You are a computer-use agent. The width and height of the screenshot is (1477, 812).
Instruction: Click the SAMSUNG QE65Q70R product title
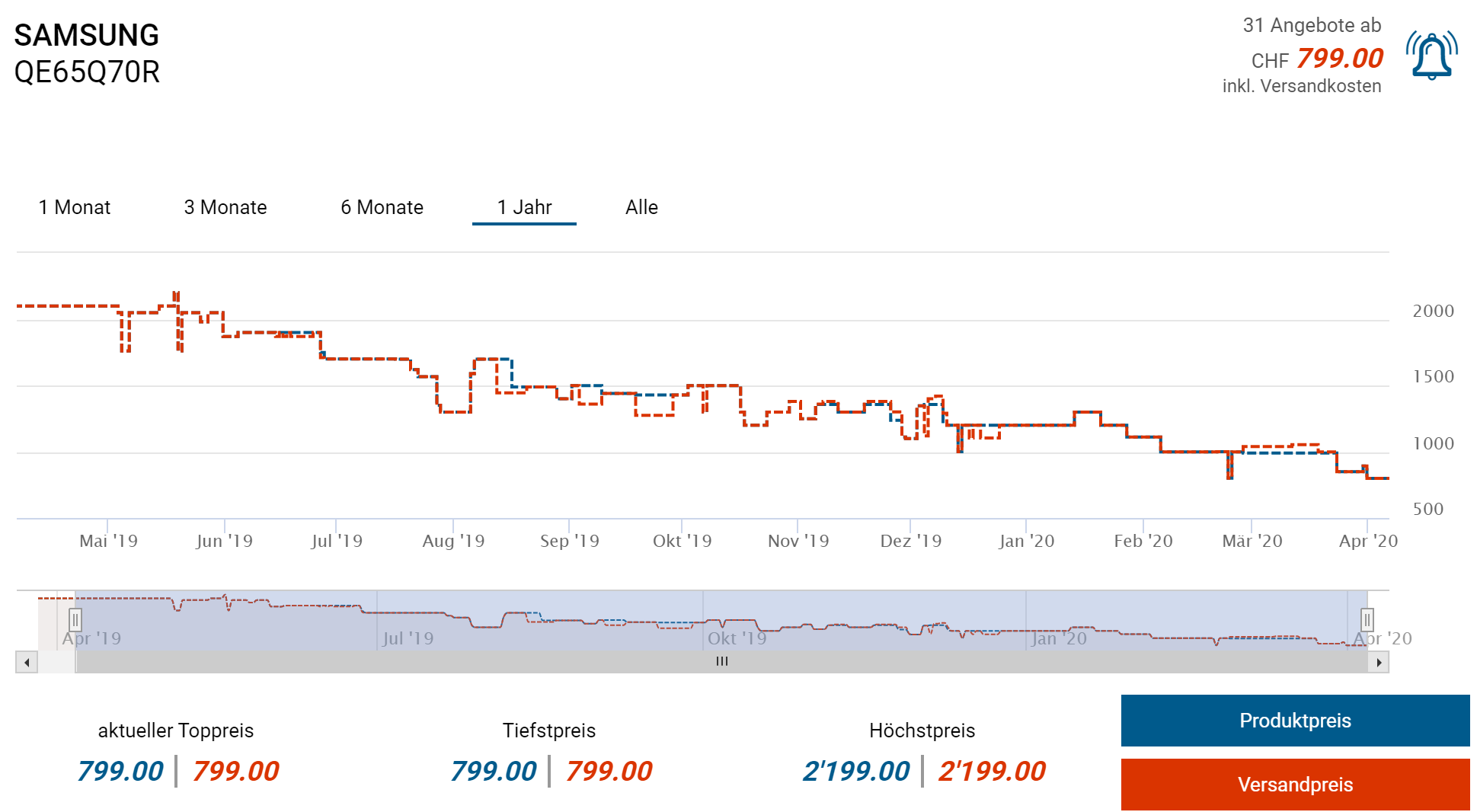(x=87, y=53)
